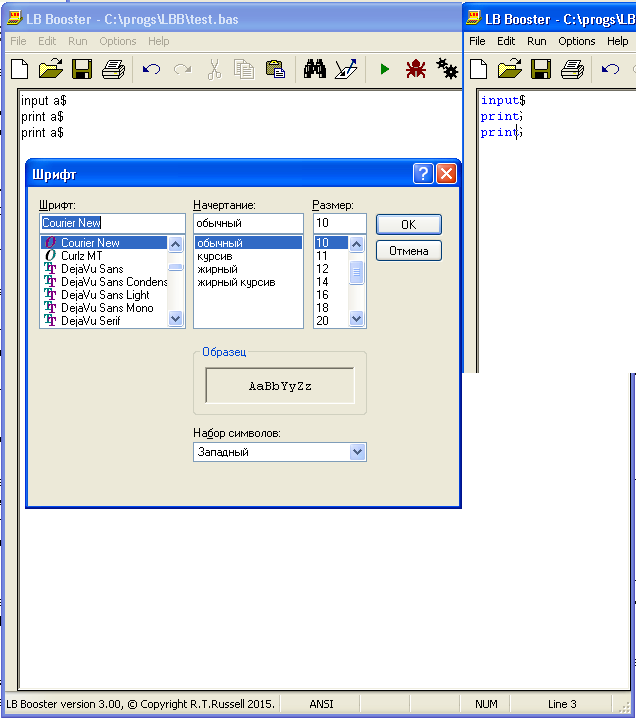Select font size 14

pos(331,281)
